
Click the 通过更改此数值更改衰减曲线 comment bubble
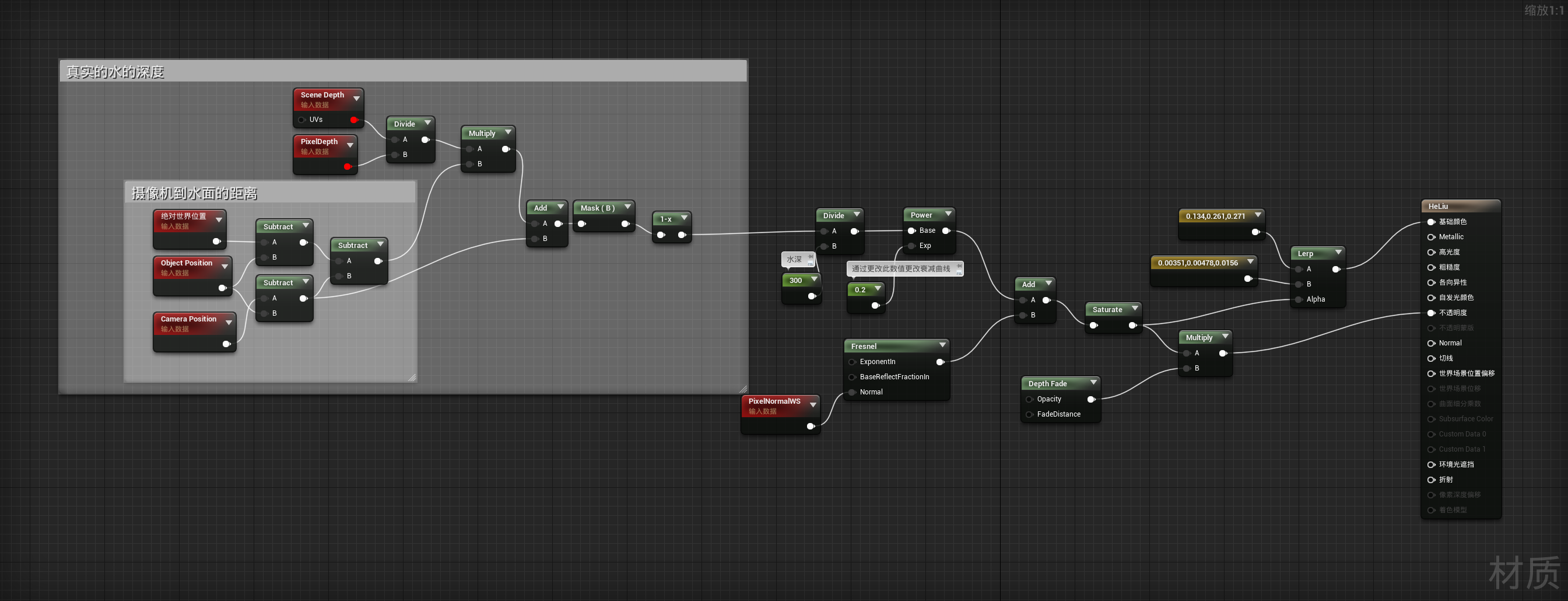coord(904,268)
